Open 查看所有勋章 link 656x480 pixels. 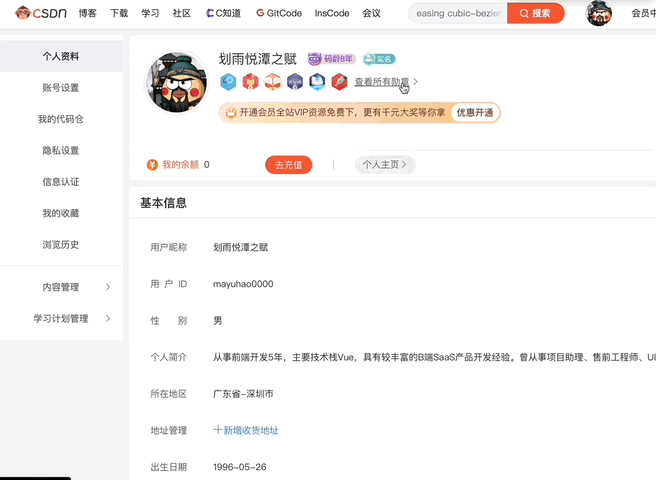pyautogui.click(x=382, y=82)
